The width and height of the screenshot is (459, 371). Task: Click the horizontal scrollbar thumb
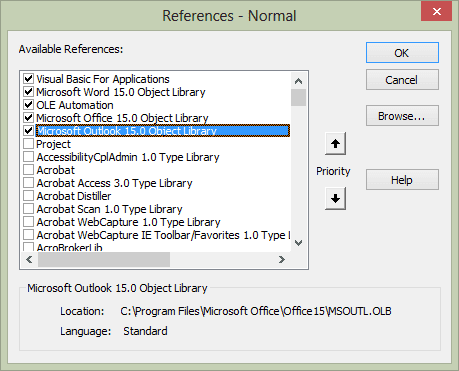pos(104,259)
